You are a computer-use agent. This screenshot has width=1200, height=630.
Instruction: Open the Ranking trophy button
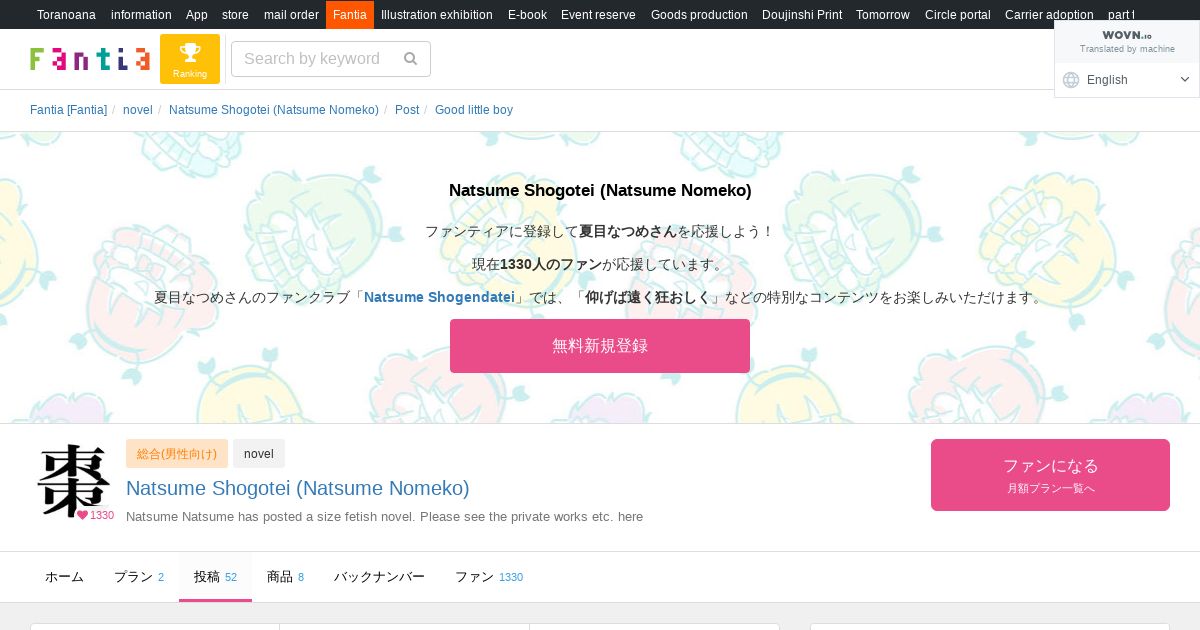190,59
